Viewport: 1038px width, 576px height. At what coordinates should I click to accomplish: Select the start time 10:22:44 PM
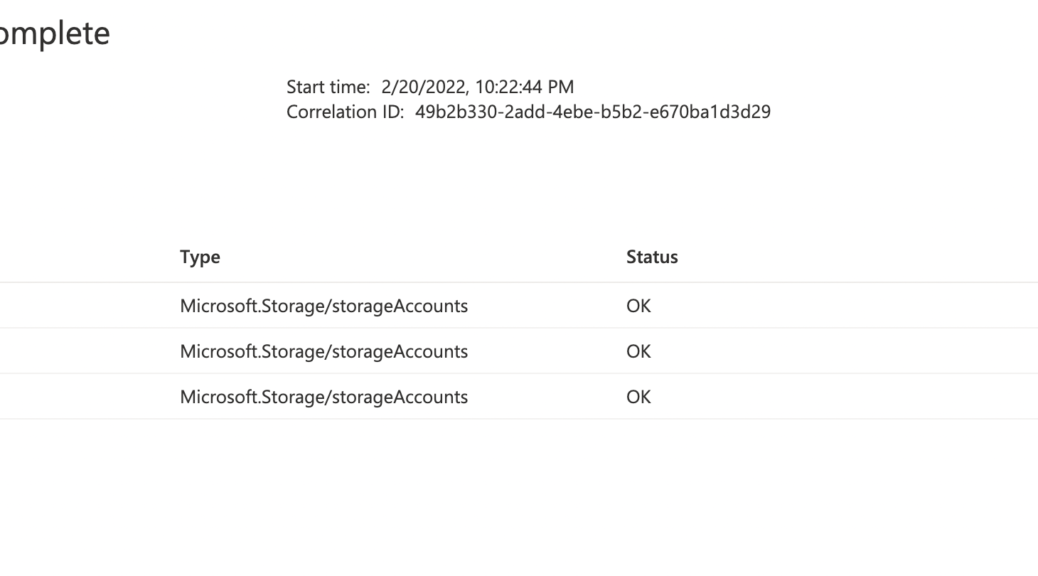524,87
